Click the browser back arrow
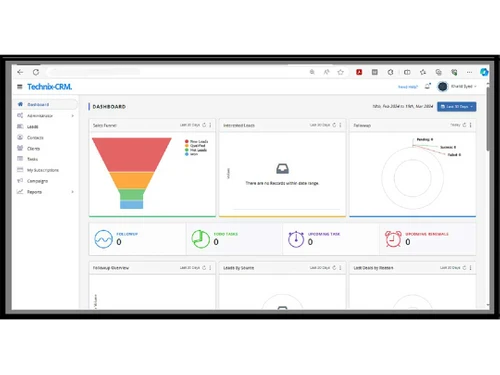Viewport: 500px width, 375px height. (20, 72)
